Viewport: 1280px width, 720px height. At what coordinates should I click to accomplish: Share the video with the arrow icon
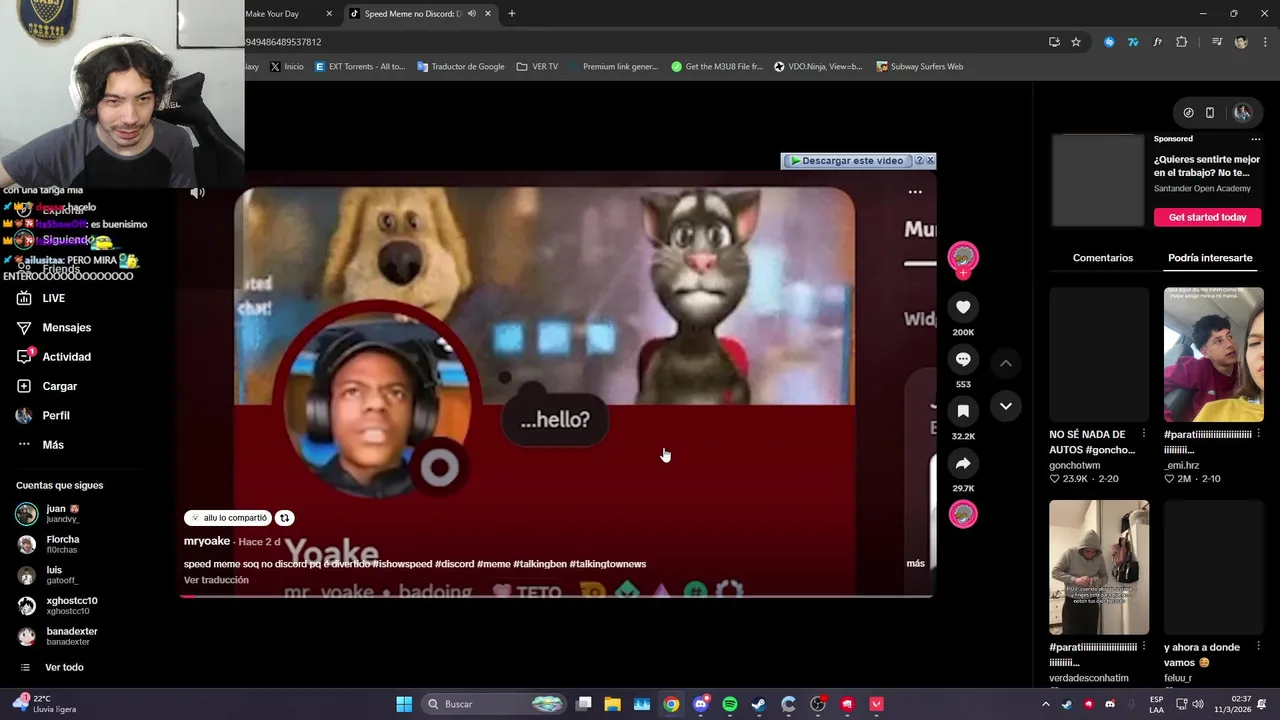click(963, 463)
